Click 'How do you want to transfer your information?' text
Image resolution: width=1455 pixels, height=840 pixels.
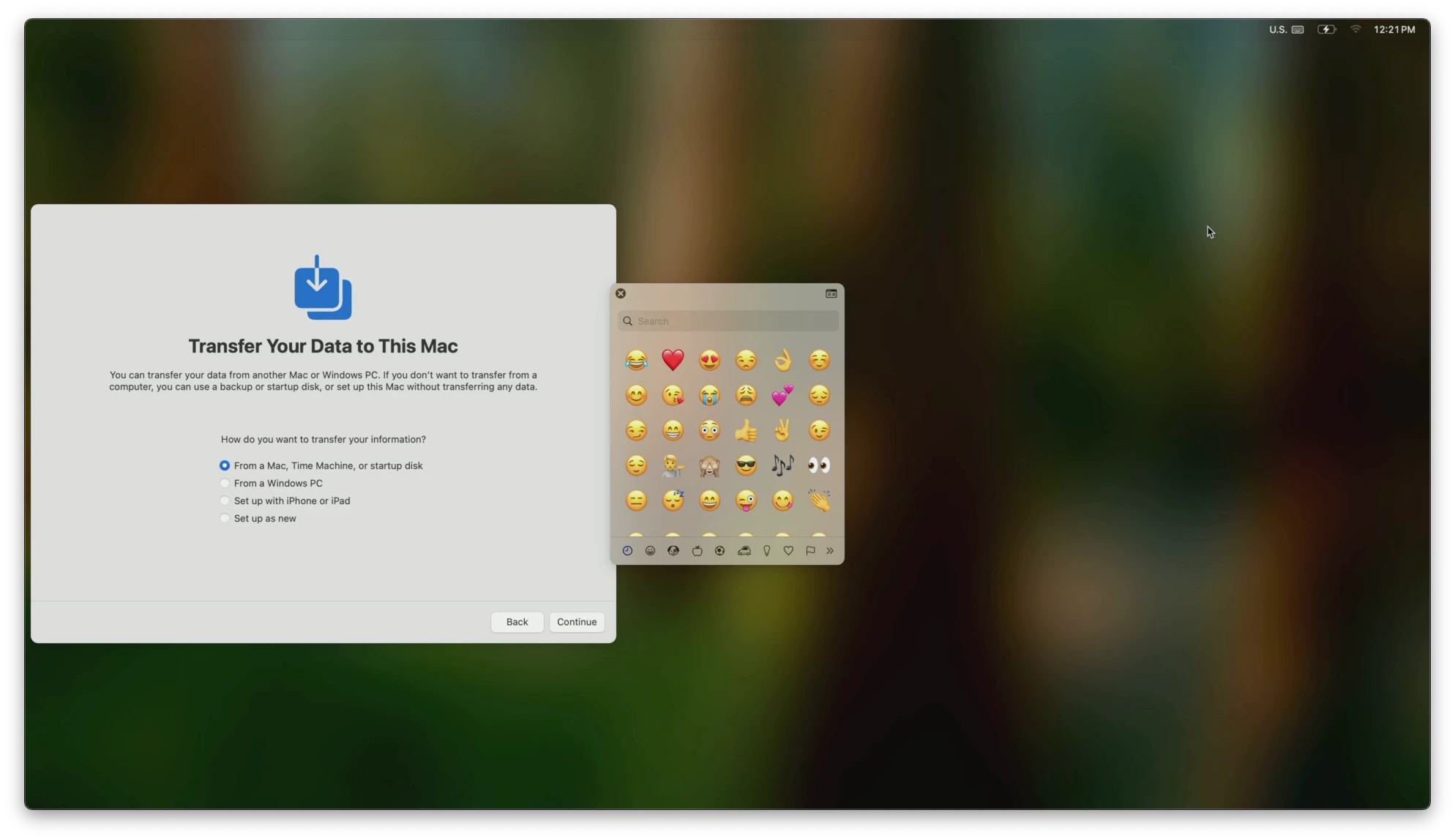[x=323, y=439]
